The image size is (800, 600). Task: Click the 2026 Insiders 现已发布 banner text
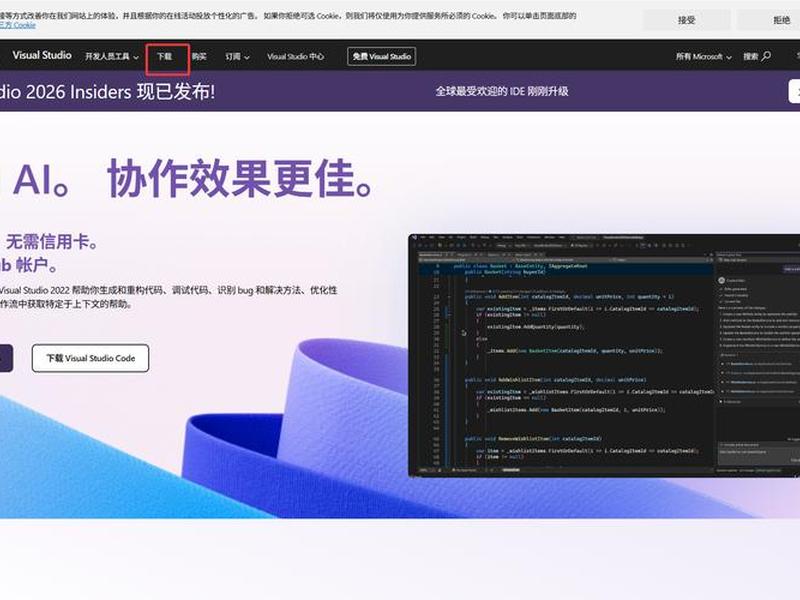(108, 92)
